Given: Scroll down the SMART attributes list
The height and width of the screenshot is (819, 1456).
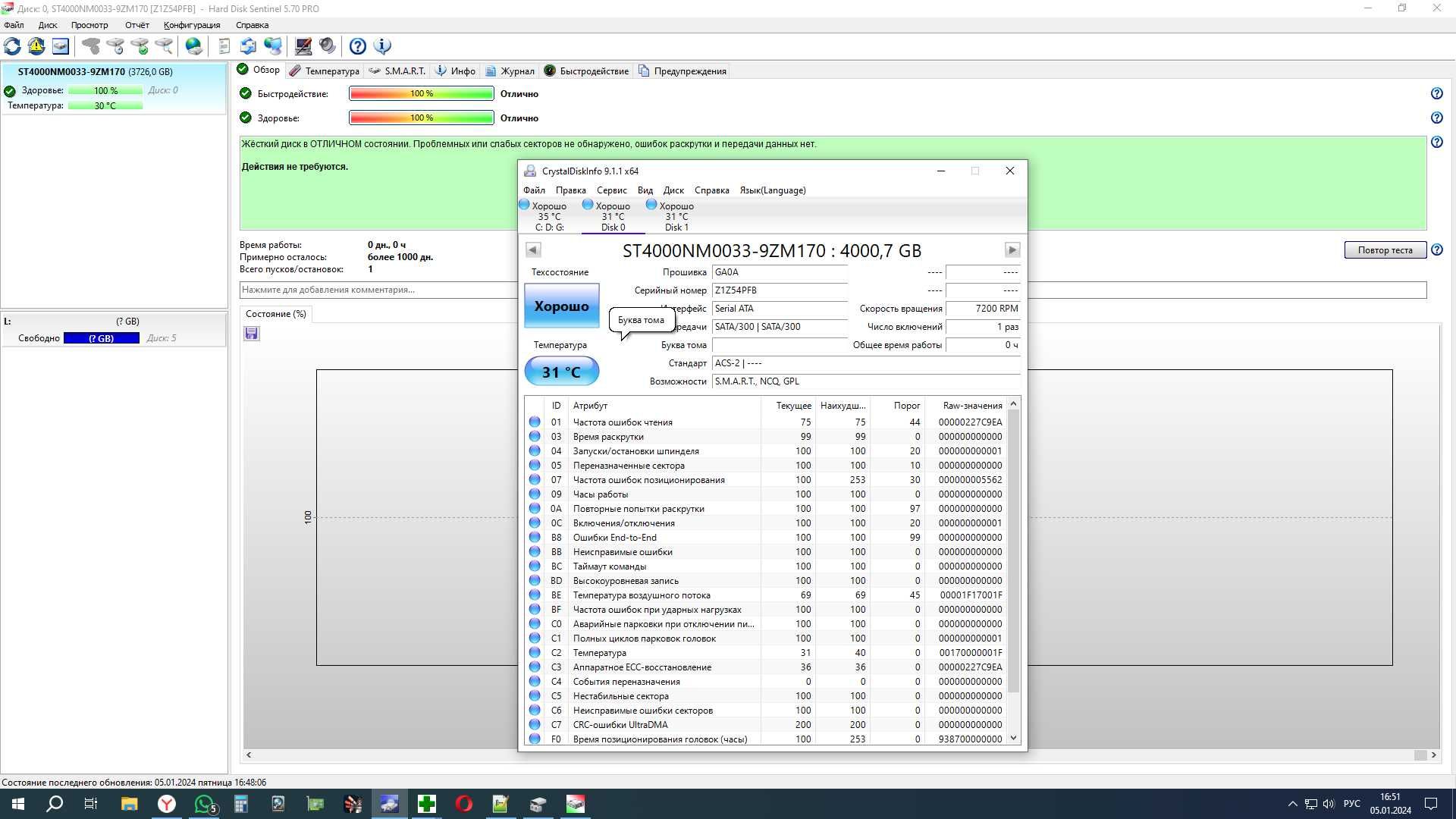Looking at the screenshot, I should (x=1013, y=739).
